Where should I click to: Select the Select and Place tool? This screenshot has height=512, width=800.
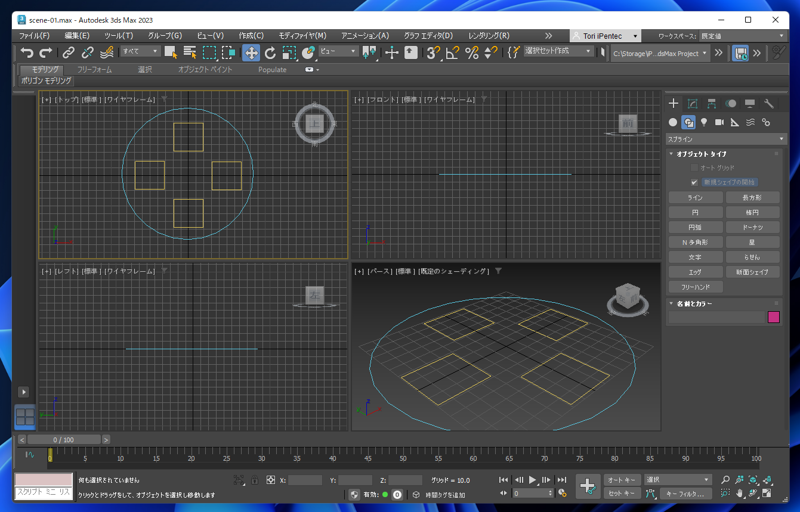pos(308,53)
